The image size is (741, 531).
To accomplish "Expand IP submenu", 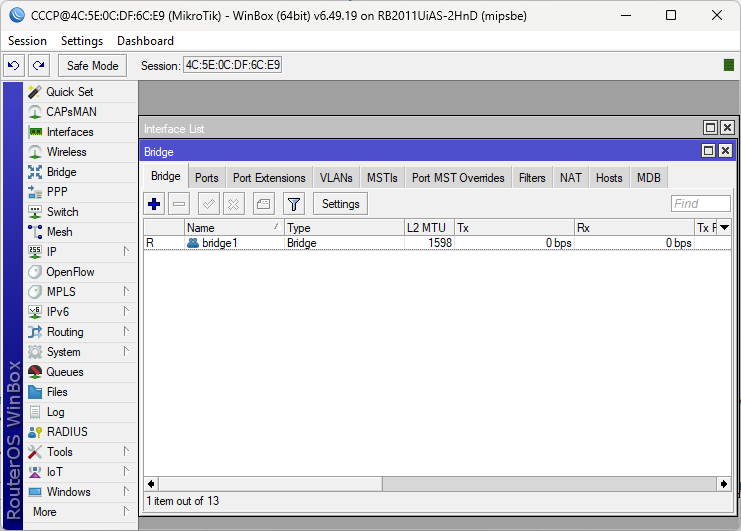I will [126, 251].
